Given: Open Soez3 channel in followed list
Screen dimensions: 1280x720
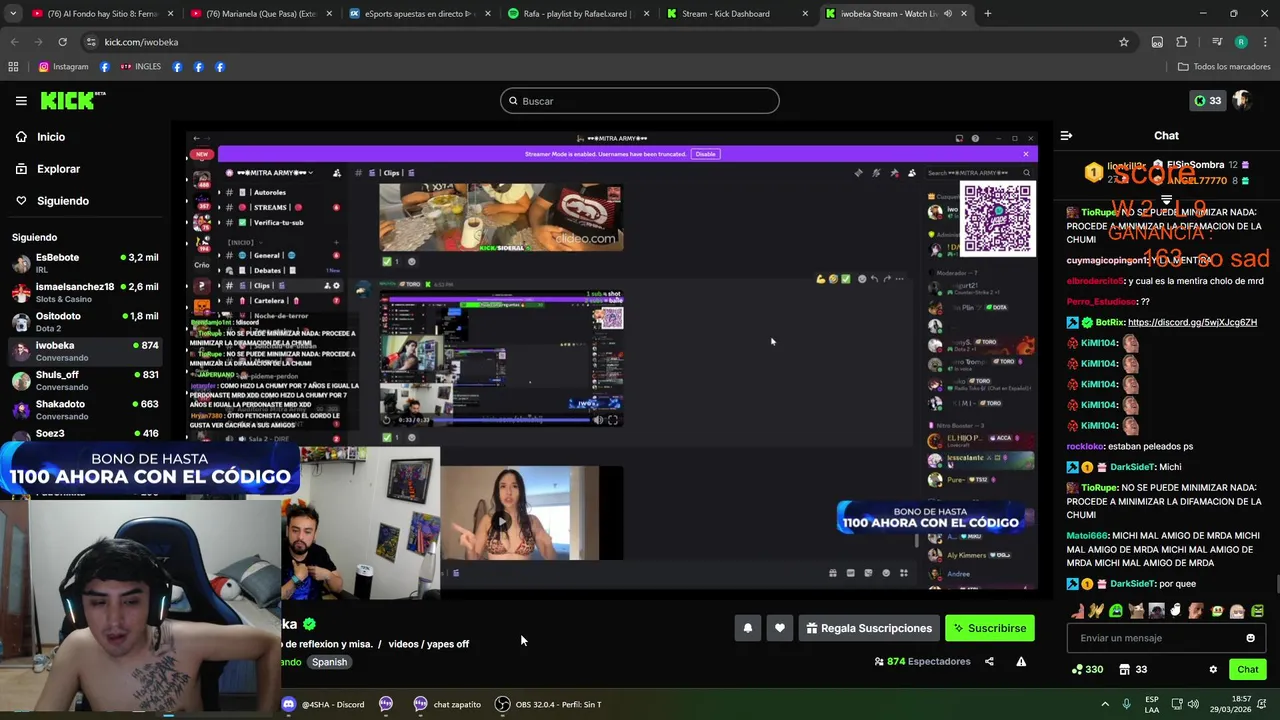Looking at the screenshot, I should click(x=86, y=434).
